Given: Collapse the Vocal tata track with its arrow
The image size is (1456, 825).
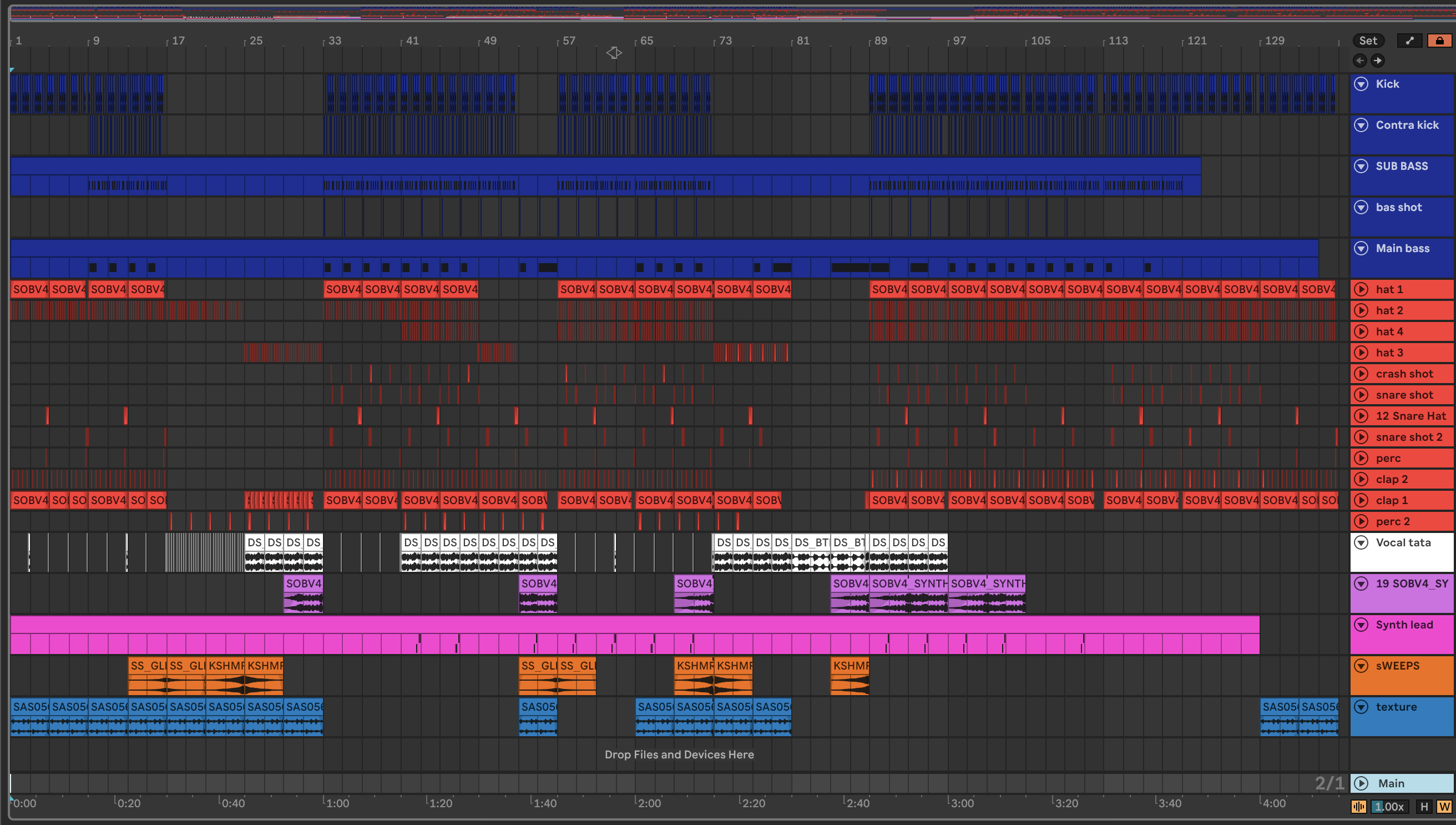Looking at the screenshot, I should 1362,542.
